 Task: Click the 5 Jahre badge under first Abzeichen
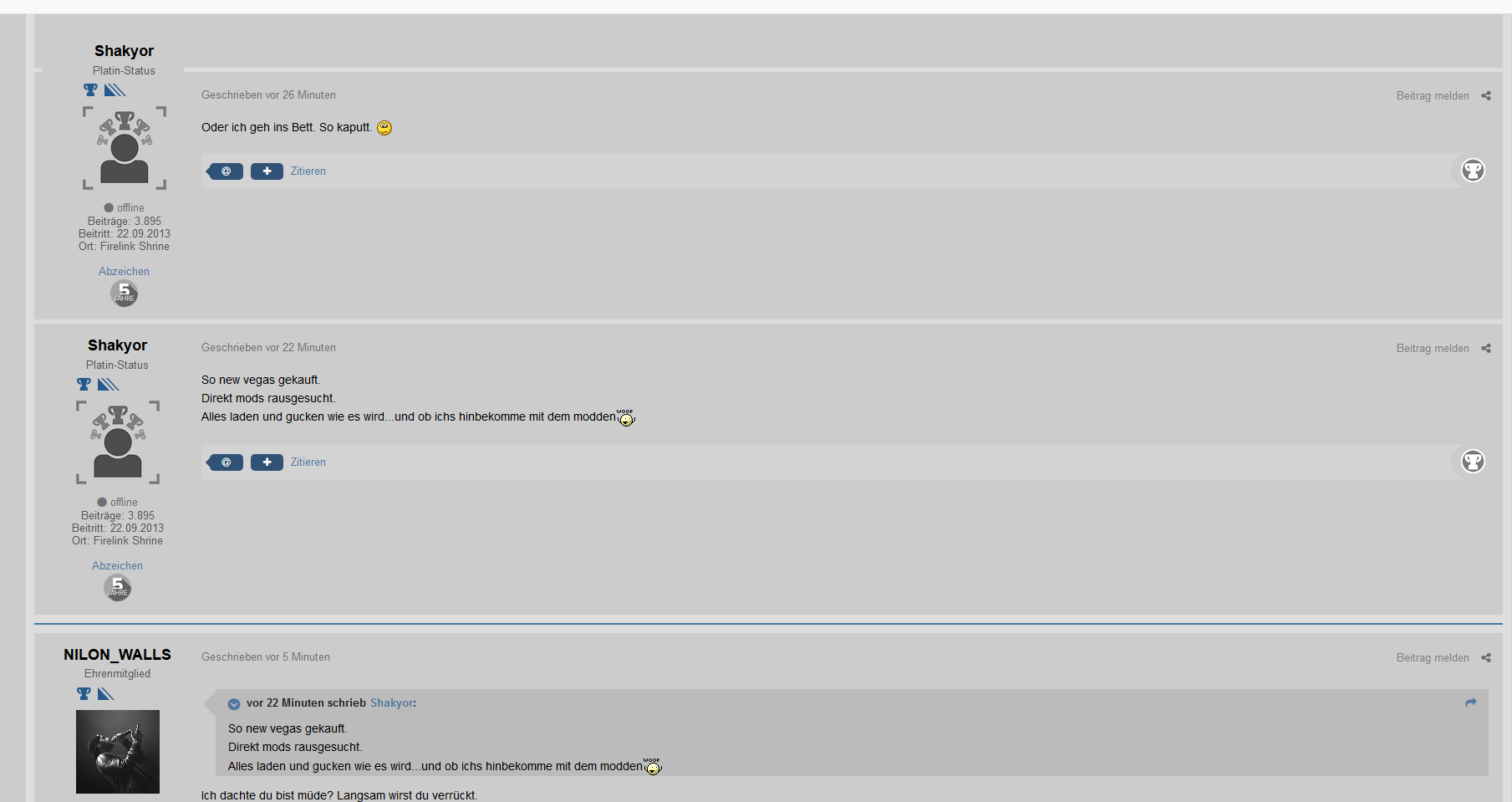[x=125, y=294]
